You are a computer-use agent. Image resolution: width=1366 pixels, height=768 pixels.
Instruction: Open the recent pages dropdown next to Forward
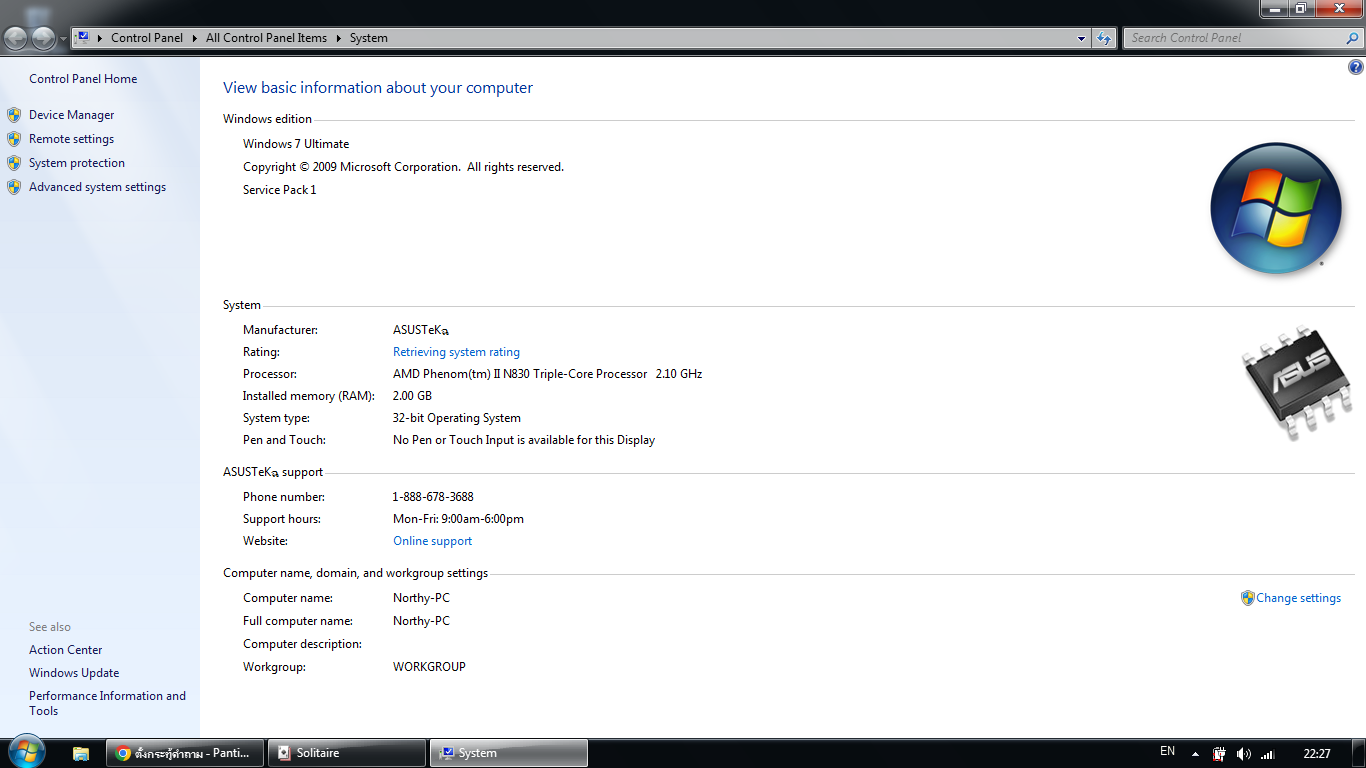point(64,39)
